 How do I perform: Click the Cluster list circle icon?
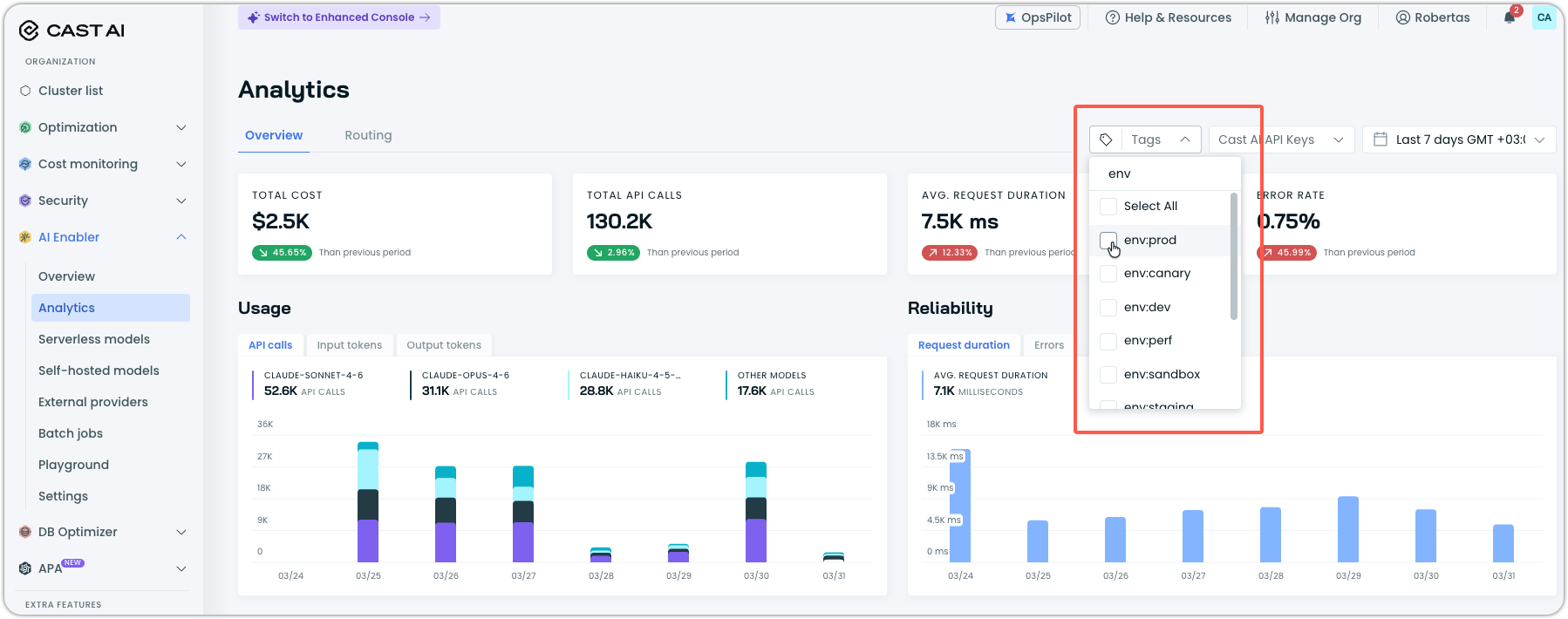pos(25,91)
